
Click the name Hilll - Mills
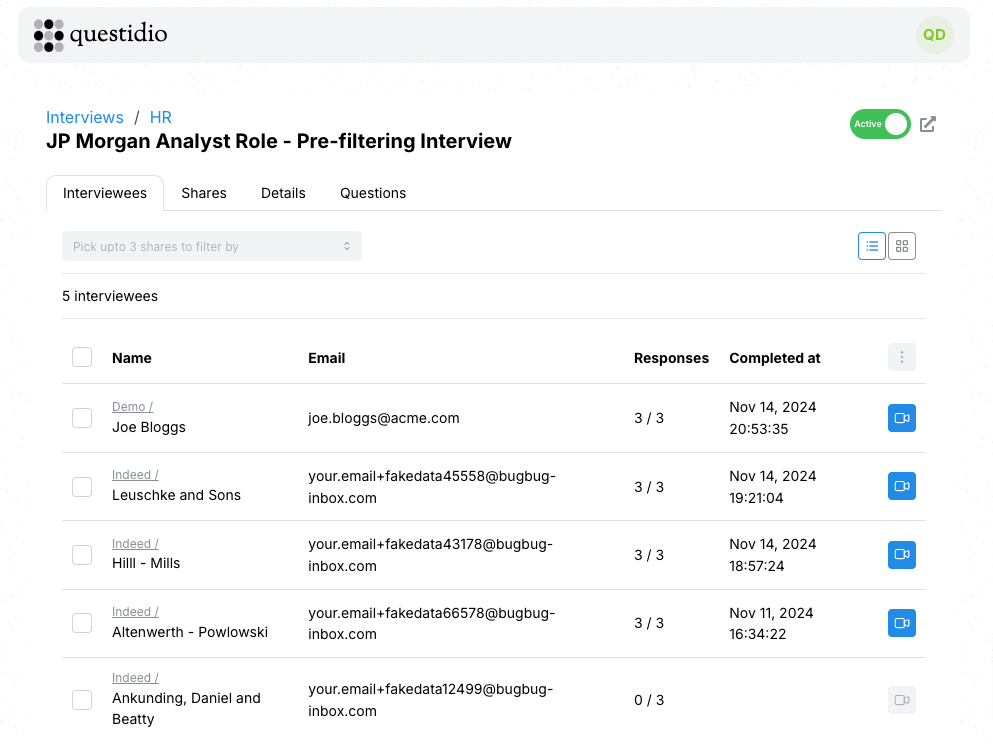[146, 563]
